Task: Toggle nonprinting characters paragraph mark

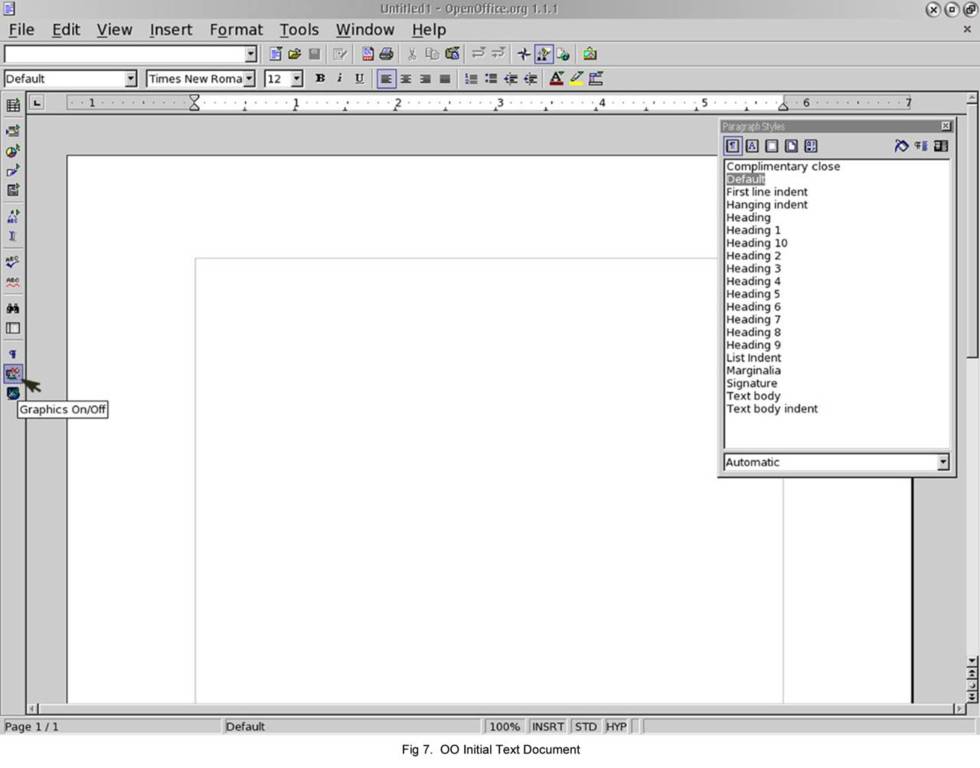Action: pyautogui.click(x=13, y=354)
